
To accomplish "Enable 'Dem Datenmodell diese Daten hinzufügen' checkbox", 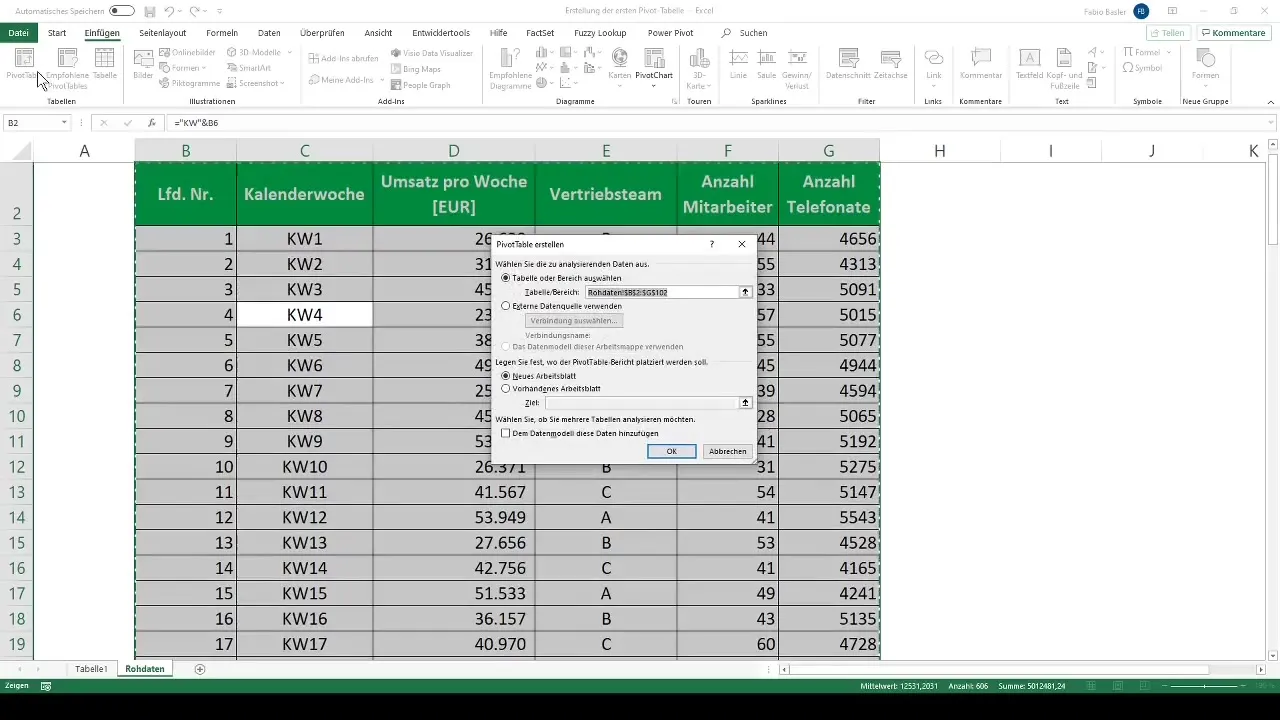I will point(506,434).
